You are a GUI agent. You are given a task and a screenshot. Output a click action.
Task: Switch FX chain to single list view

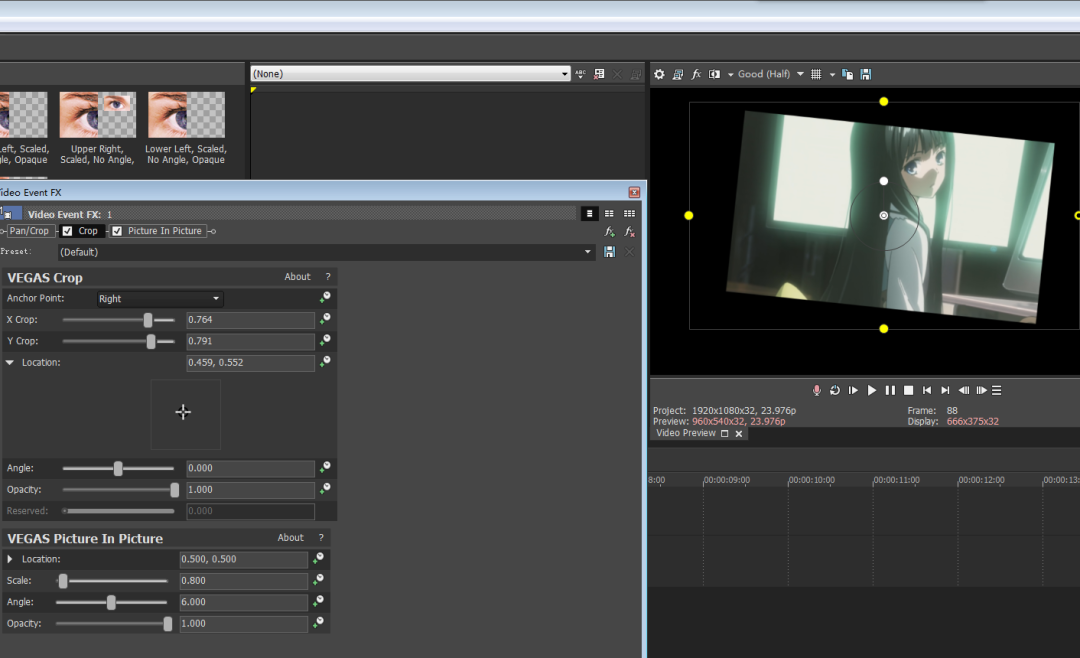click(590, 214)
